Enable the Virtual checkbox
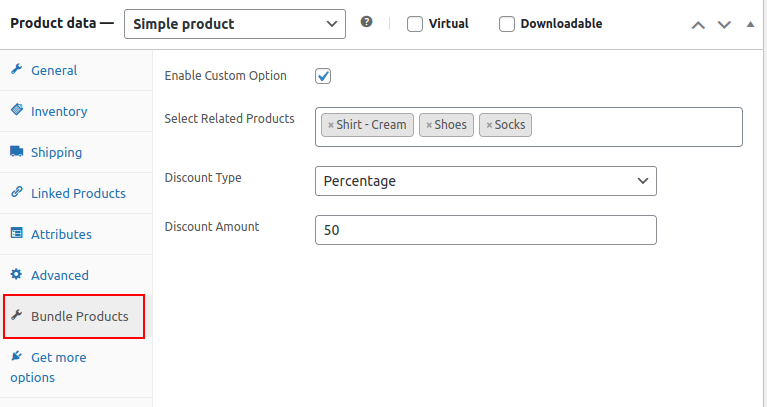 pyautogui.click(x=415, y=24)
